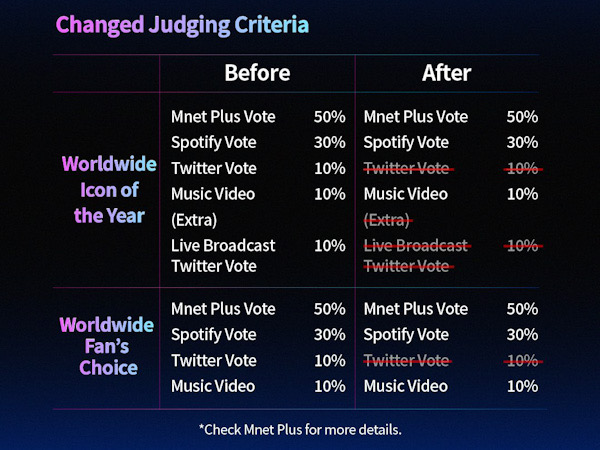Viewport: 600px width, 450px height.
Task: Click the Check Mnet Plus footnote text
Action: tap(300, 430)
